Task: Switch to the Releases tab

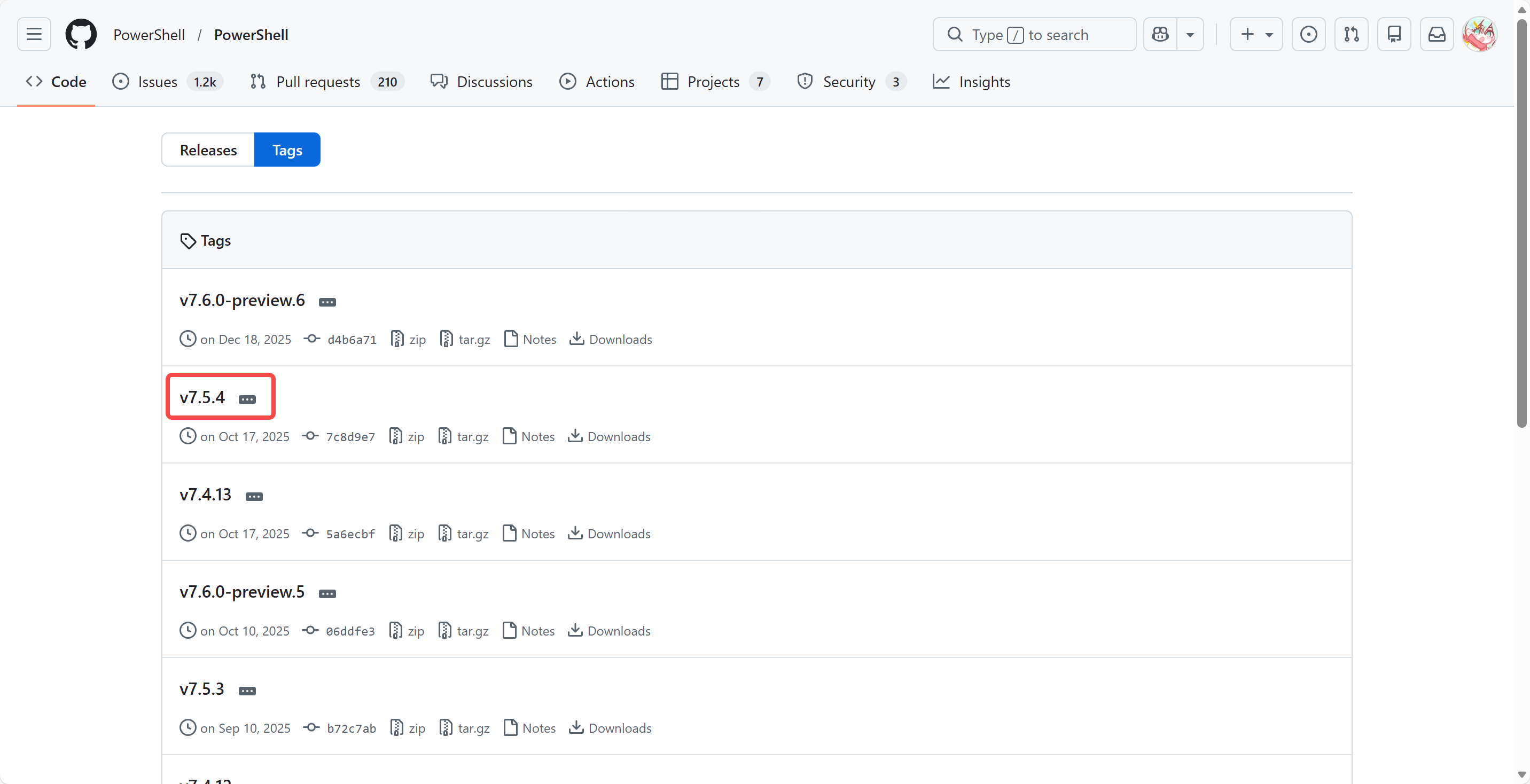Action: [208, 150]
